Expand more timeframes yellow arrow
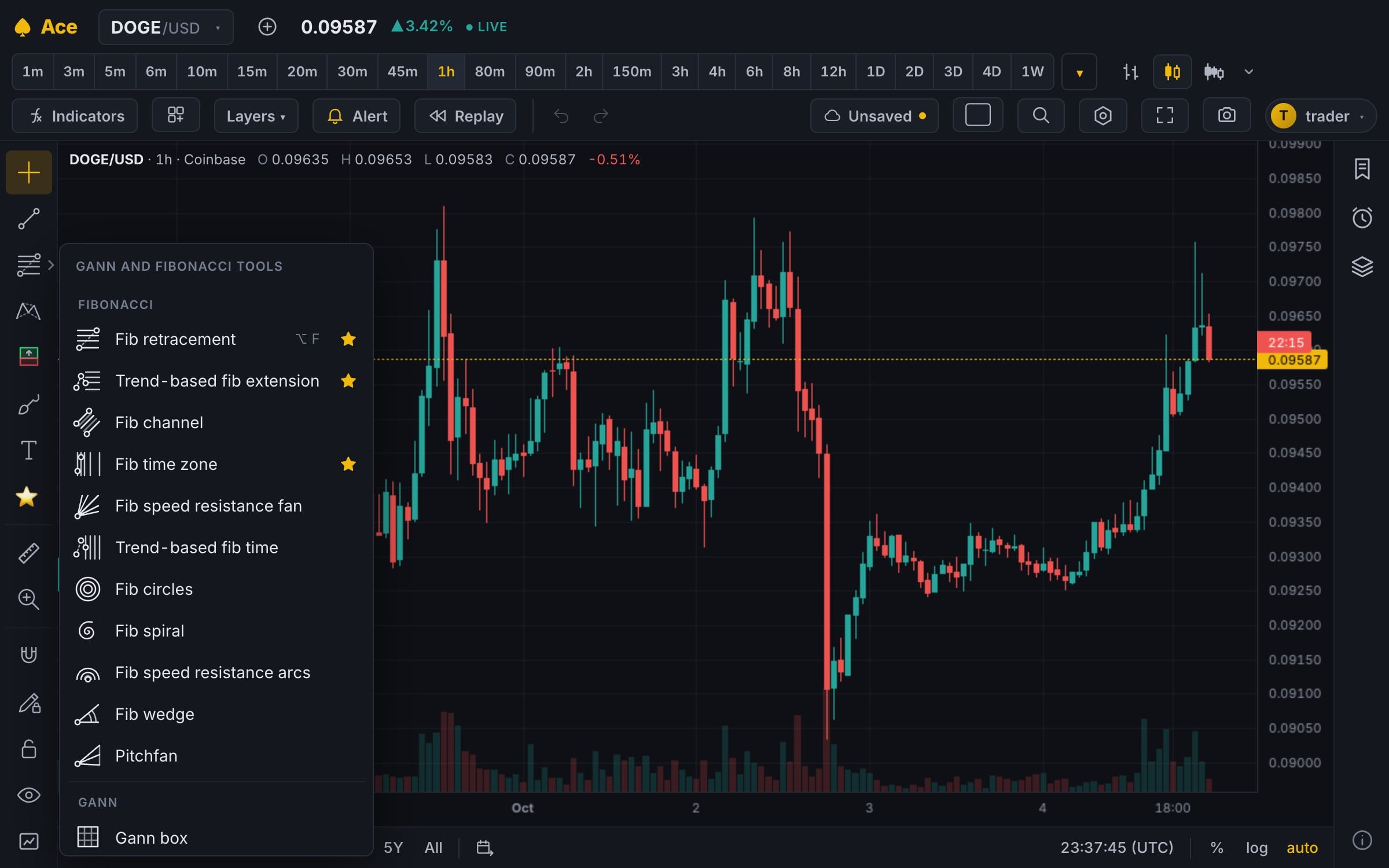This screenshot has width=1389, height=868. (x=1079, y=72)
